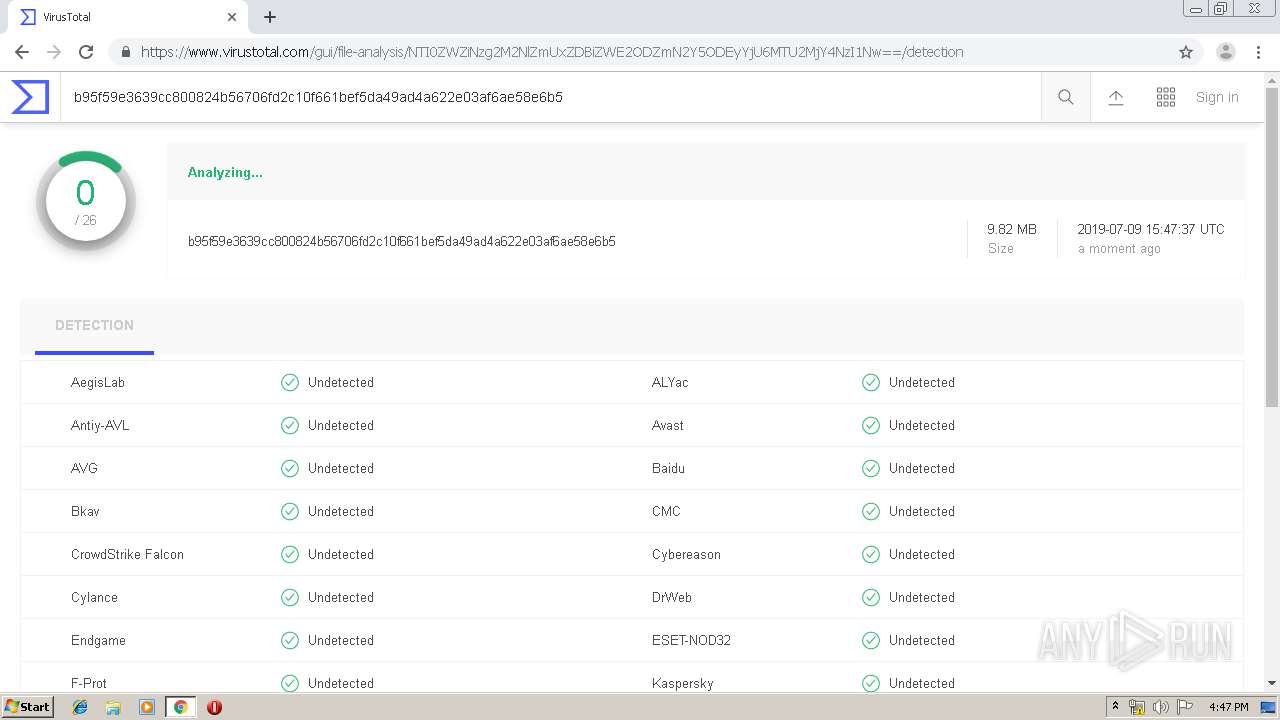Click the green check icon for Bkav
This screenshot has height=720, width=1280.
pyautogui.click(x=290, y=511)
